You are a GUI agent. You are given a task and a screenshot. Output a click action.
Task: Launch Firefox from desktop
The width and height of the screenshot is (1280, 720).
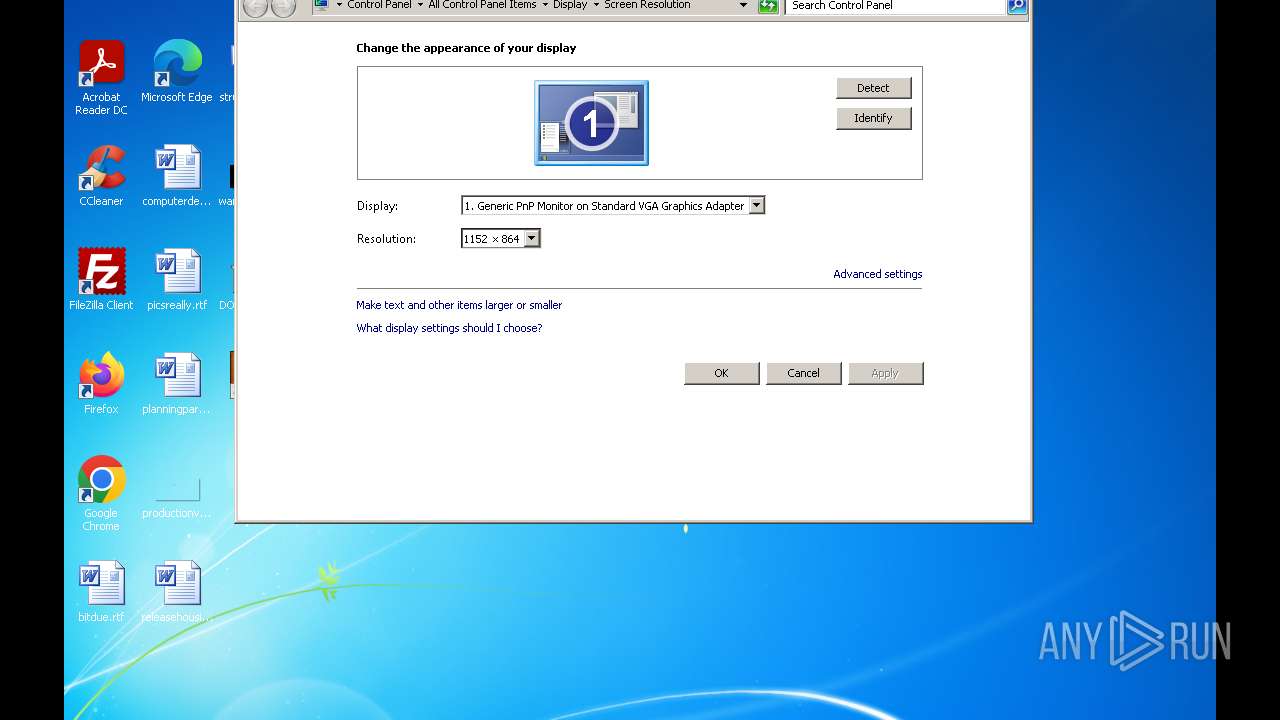click(101, 384)
